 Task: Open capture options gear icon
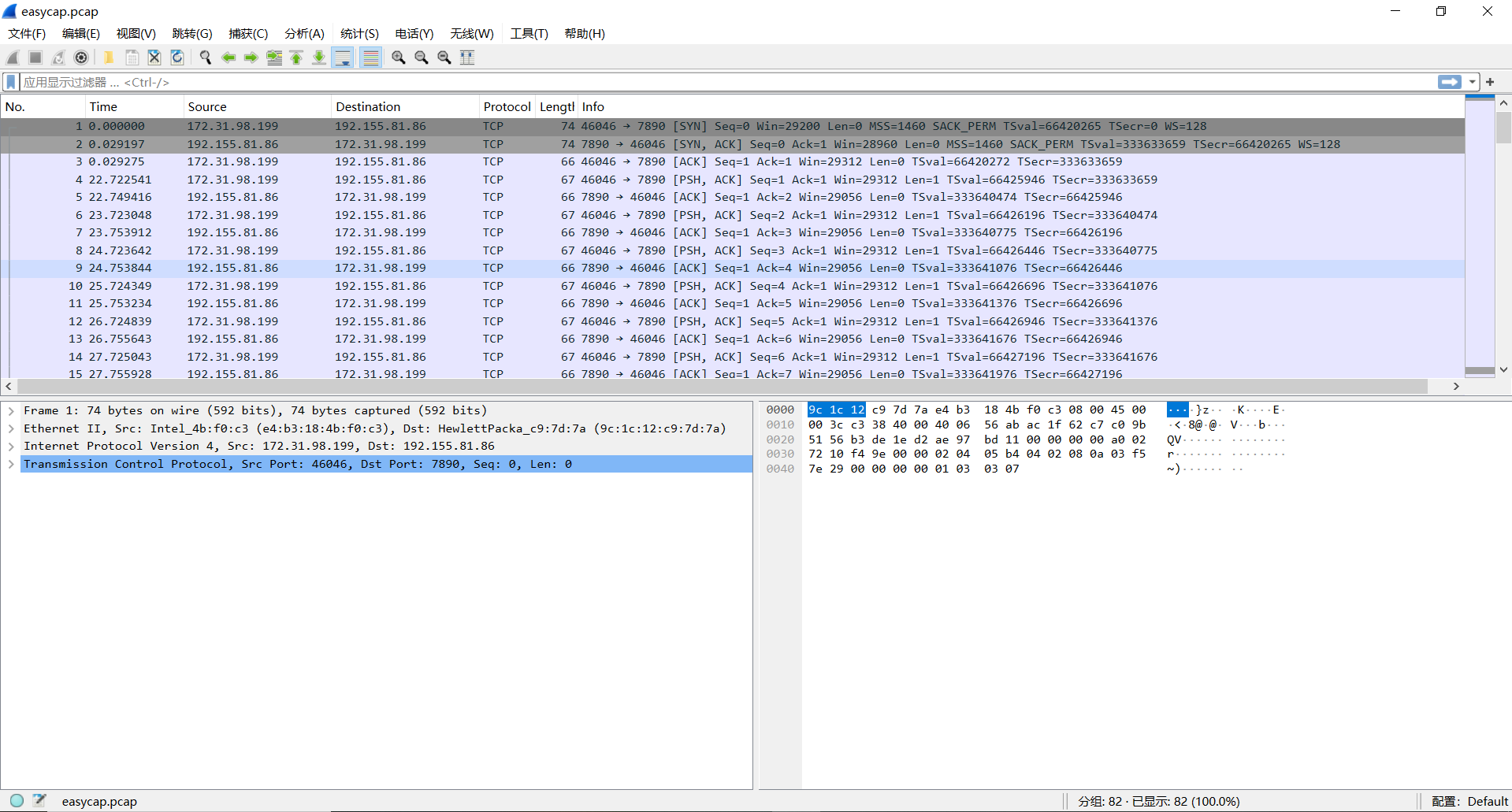[x=81, y=57]
